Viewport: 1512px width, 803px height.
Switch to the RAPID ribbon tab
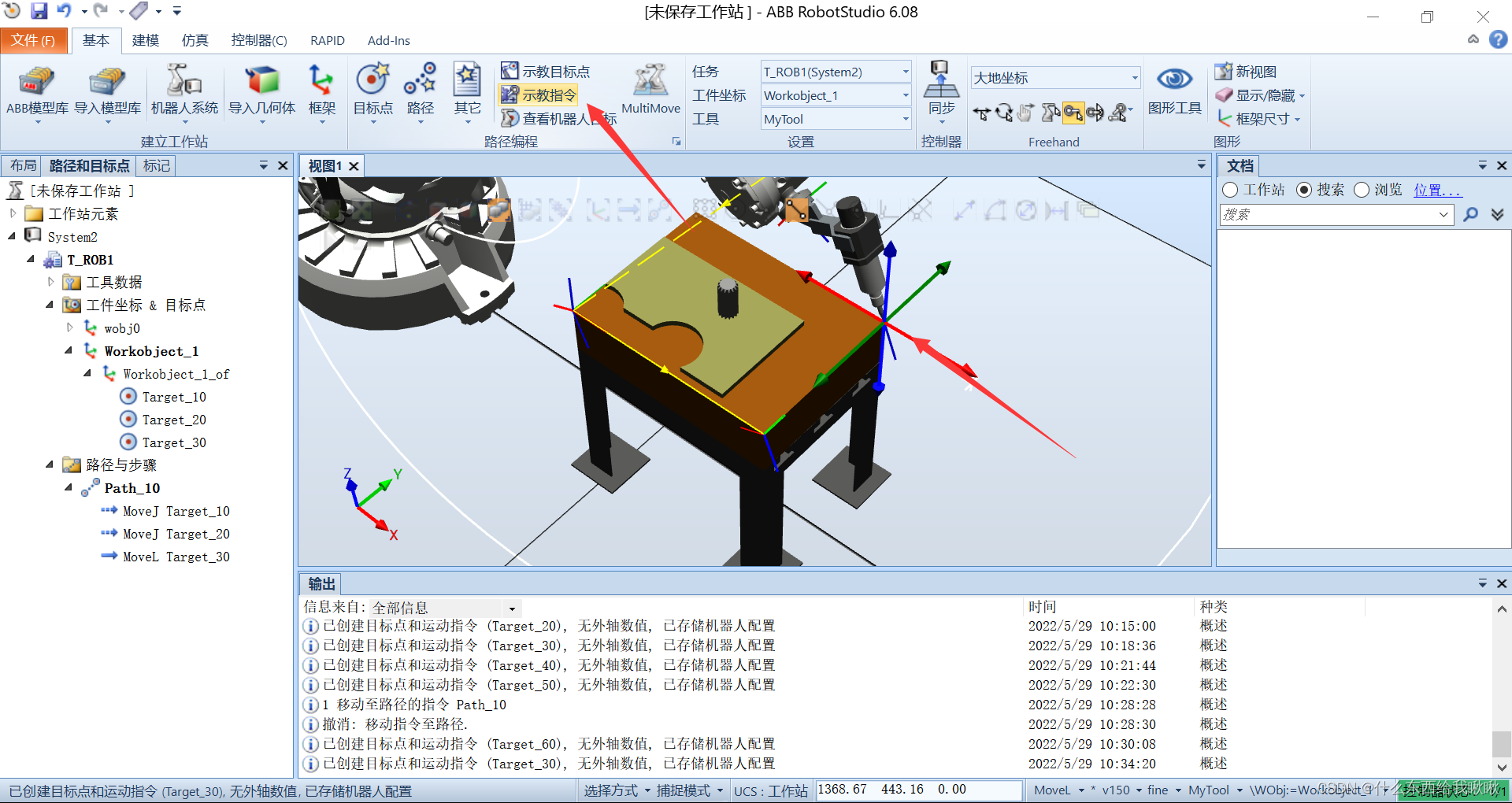(328, 40)
